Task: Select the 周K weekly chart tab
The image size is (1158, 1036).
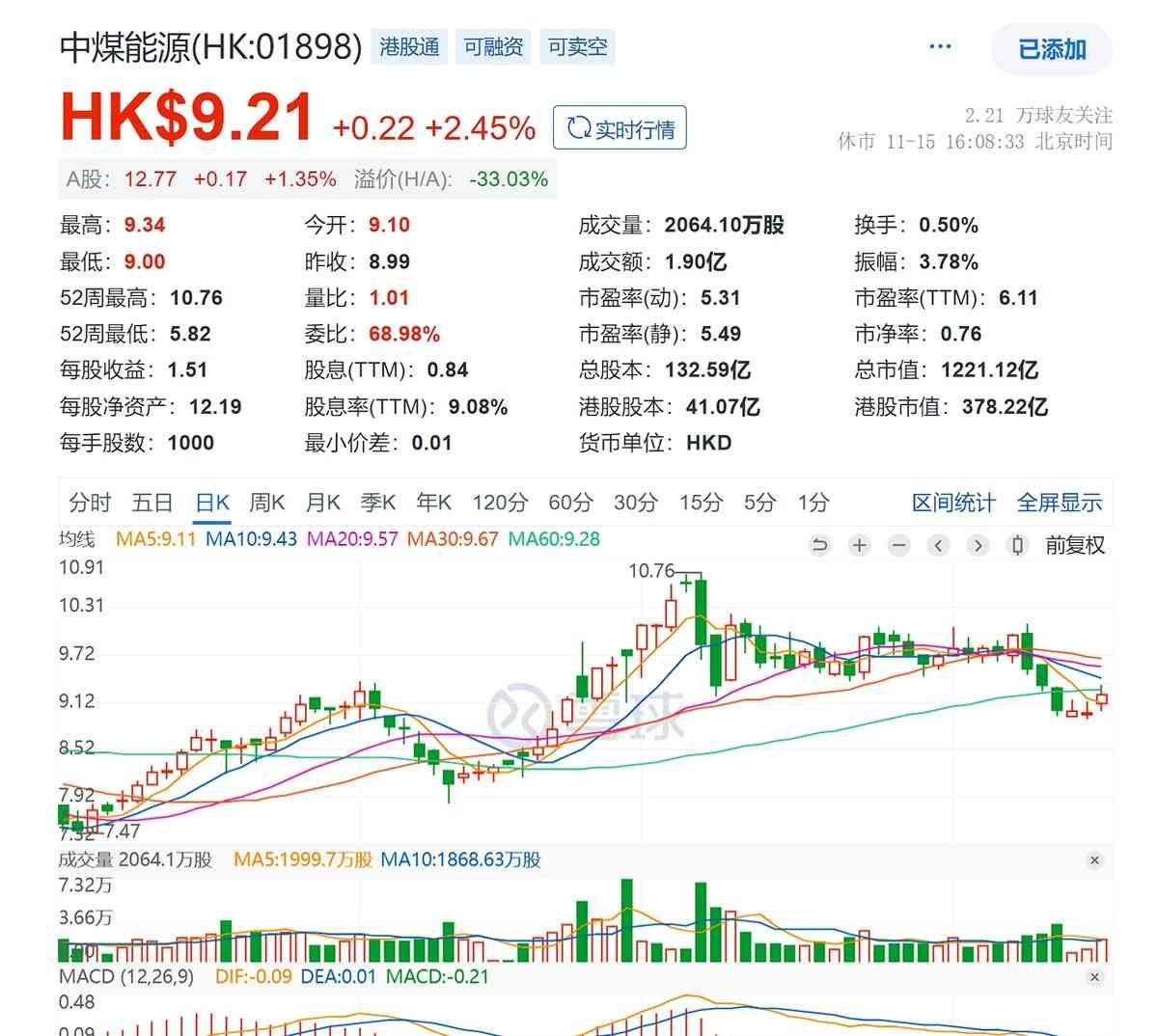Action: tap(267, 503)
